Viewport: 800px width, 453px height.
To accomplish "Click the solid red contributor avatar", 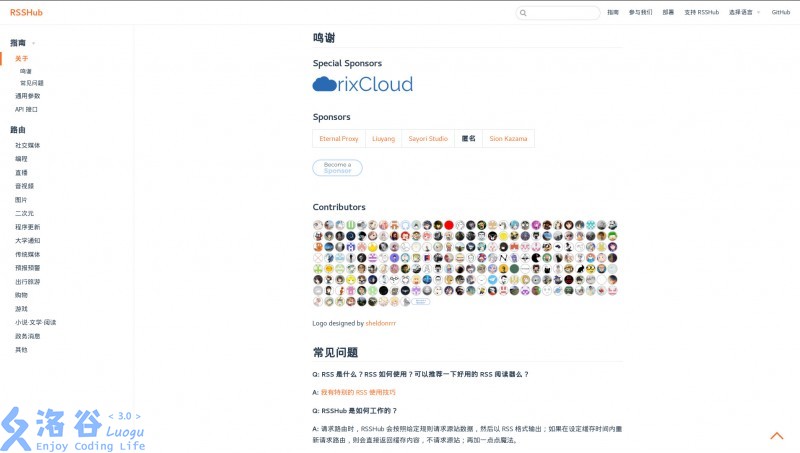I will (449, 225).
